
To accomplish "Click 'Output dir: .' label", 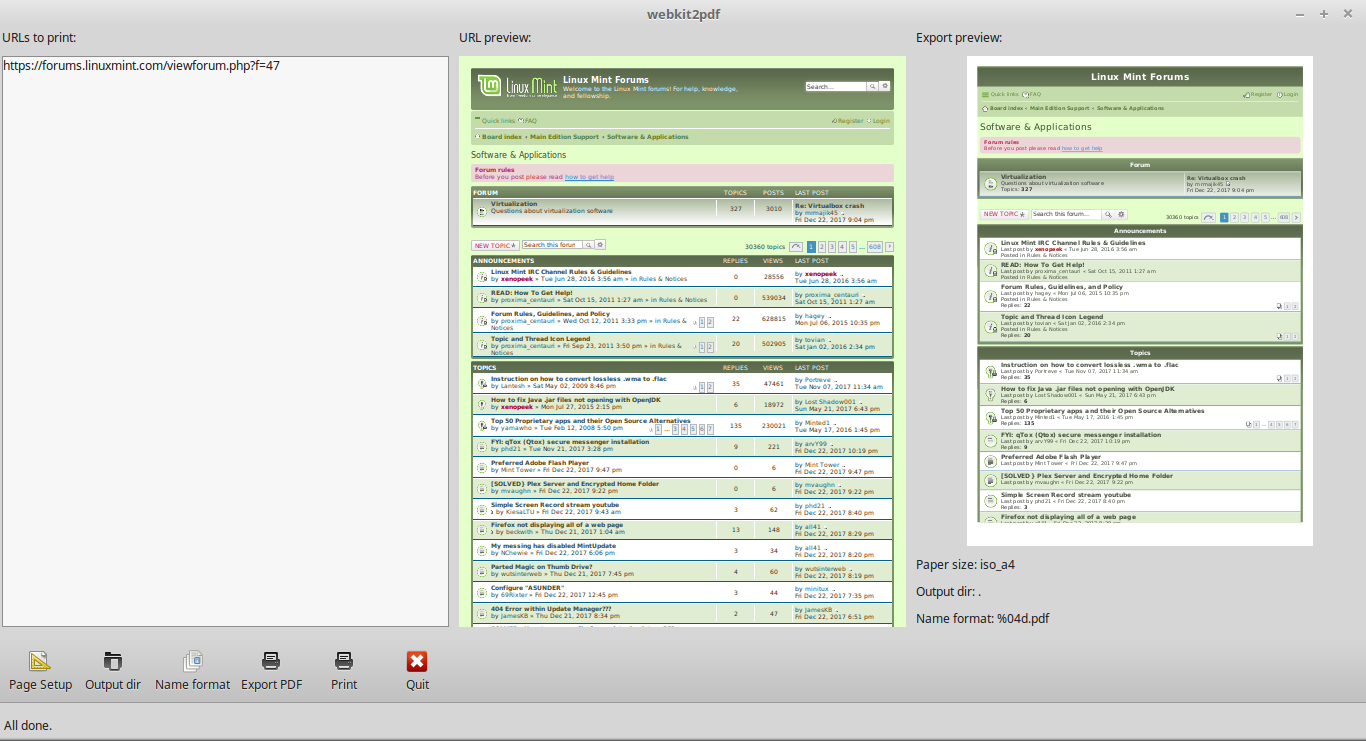I will [948, 592].
